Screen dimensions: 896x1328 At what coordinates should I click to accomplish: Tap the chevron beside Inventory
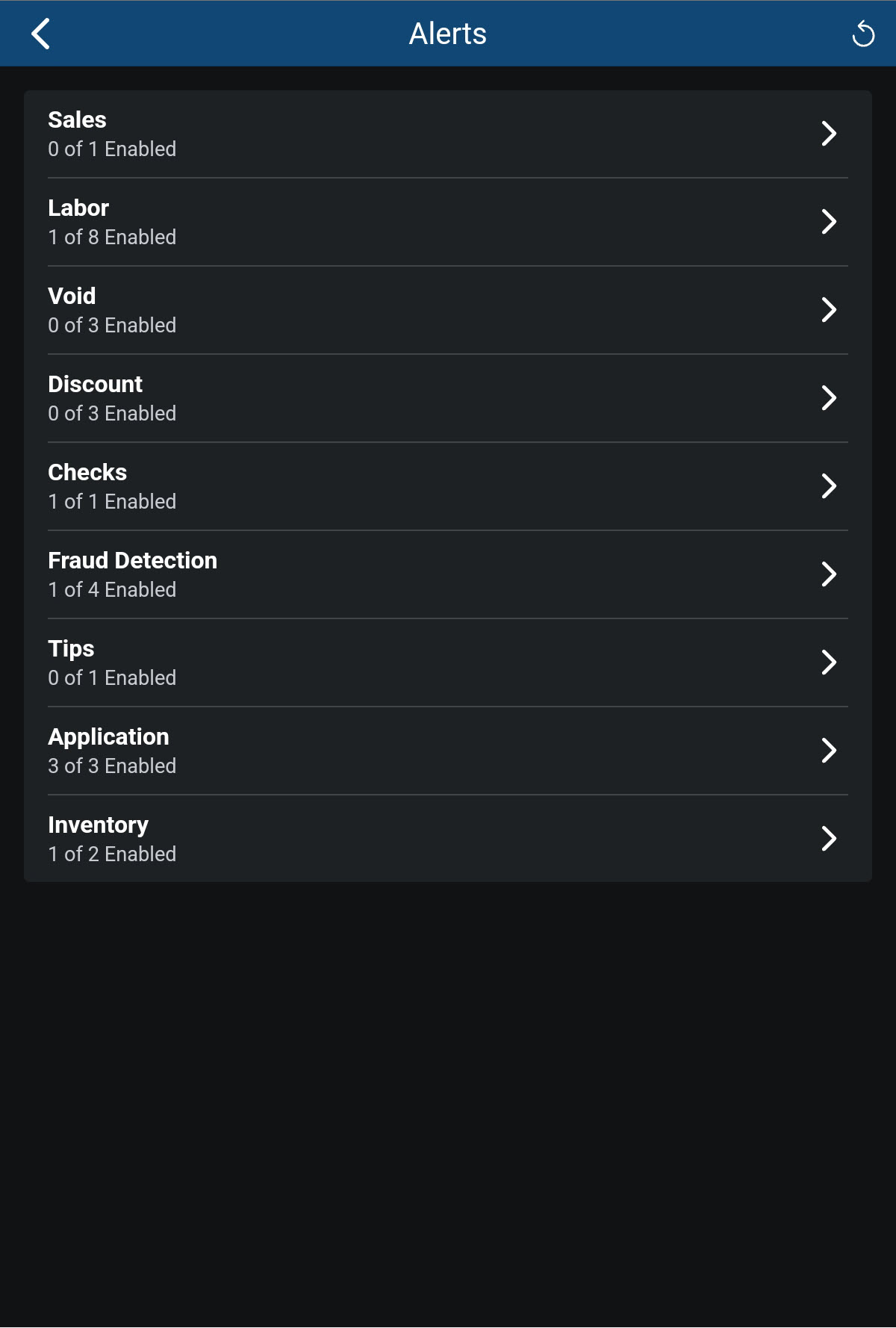coord(828,839)
